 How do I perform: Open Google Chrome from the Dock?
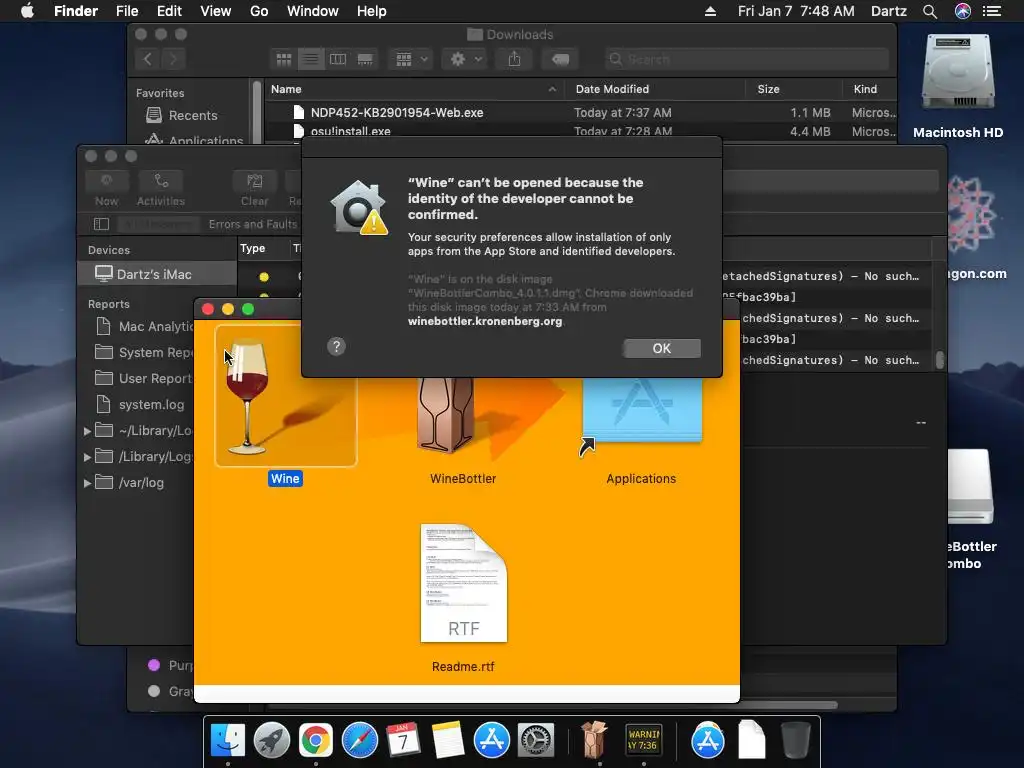coord(315,741)
